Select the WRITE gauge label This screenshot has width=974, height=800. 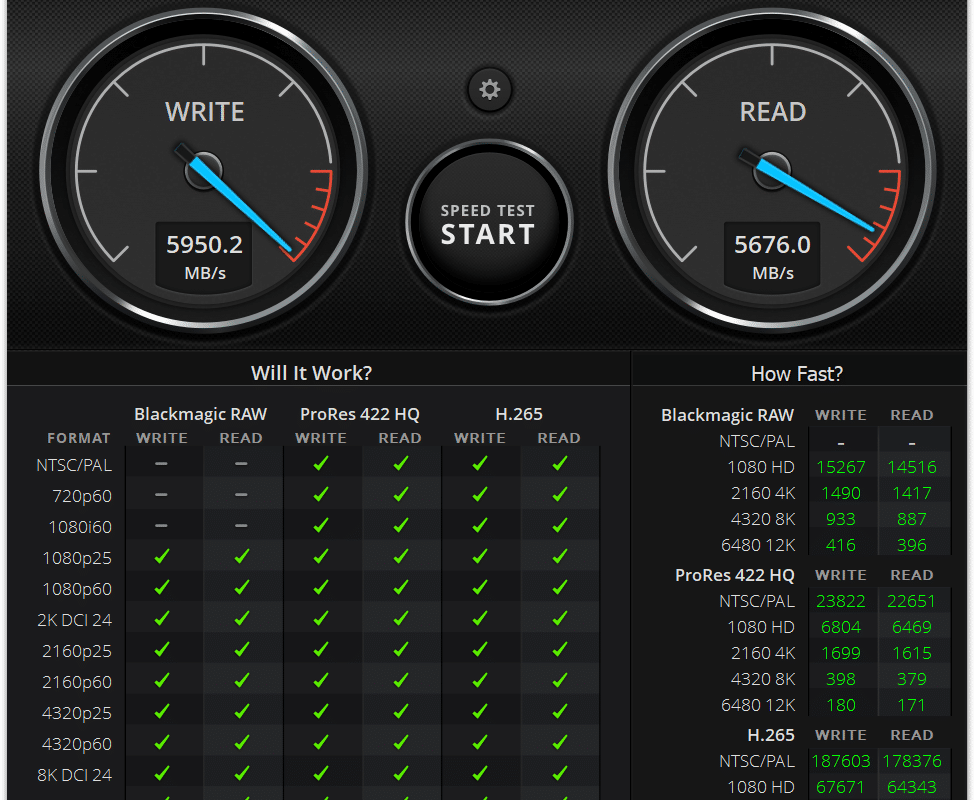204,112
